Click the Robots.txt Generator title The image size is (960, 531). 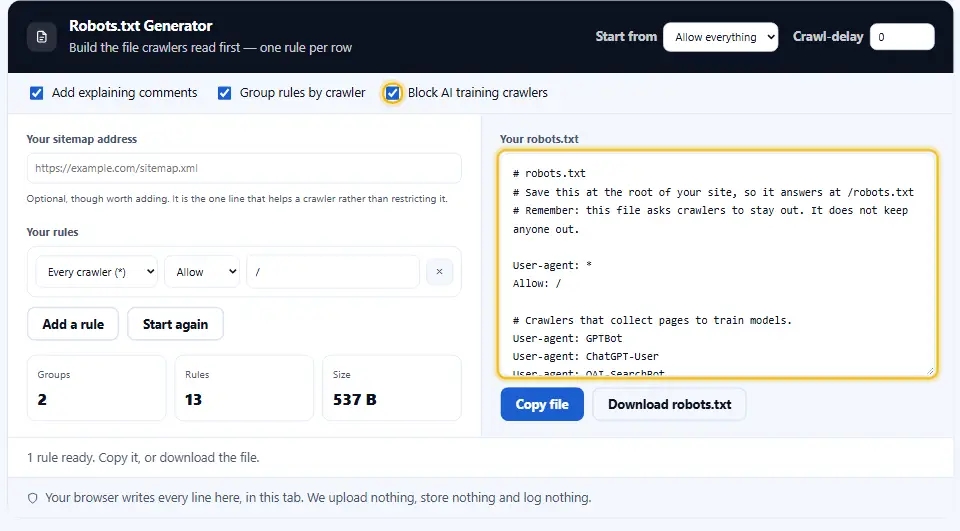[141, 26]
